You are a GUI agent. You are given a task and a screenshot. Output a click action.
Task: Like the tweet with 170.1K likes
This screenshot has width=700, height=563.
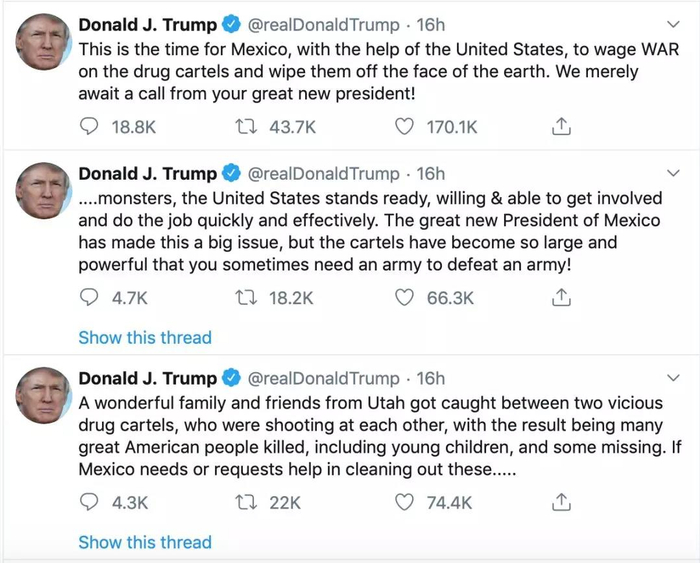[x=404, y=127]
